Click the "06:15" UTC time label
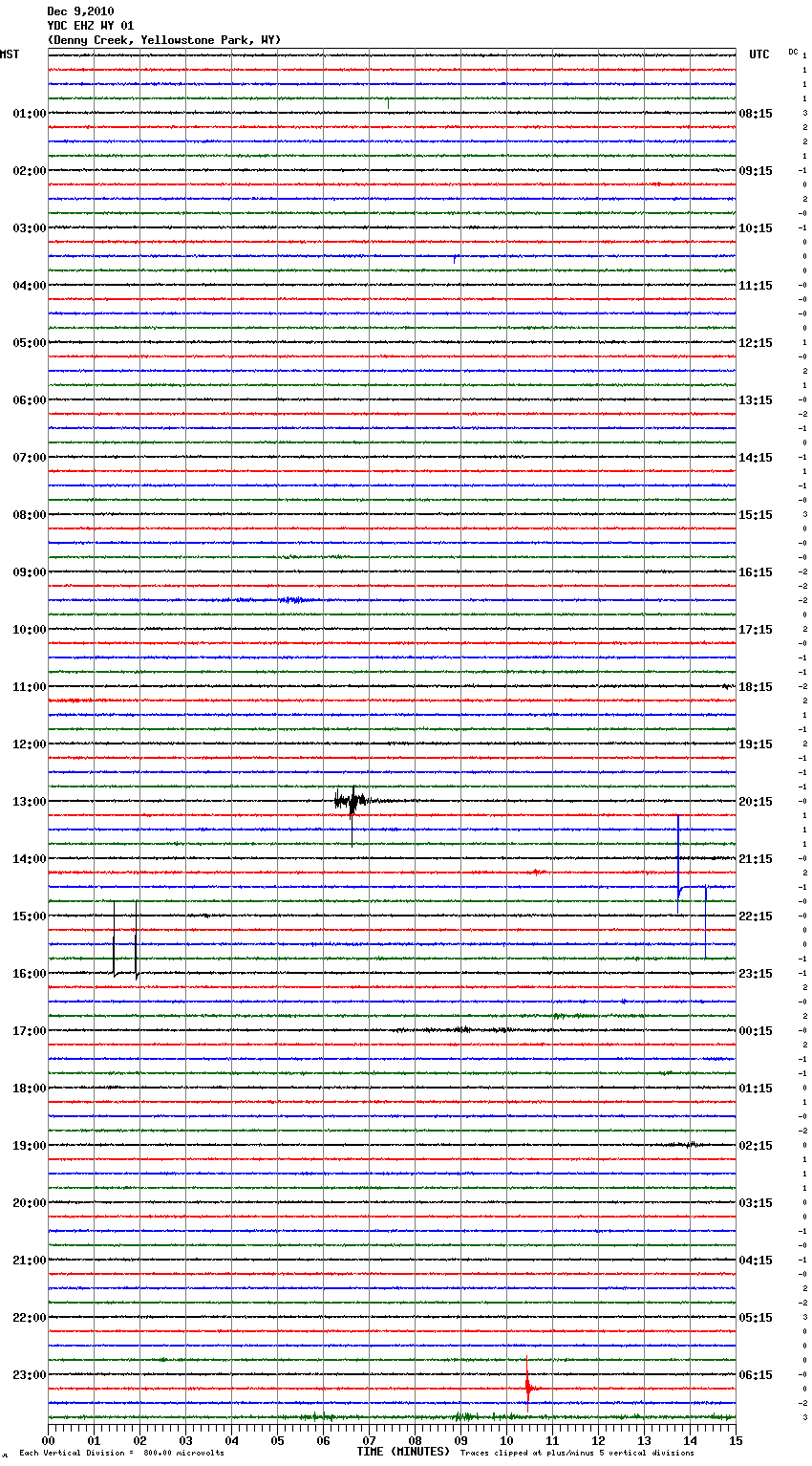Viewport: 812px width, 1466px height. point(756,1375)
